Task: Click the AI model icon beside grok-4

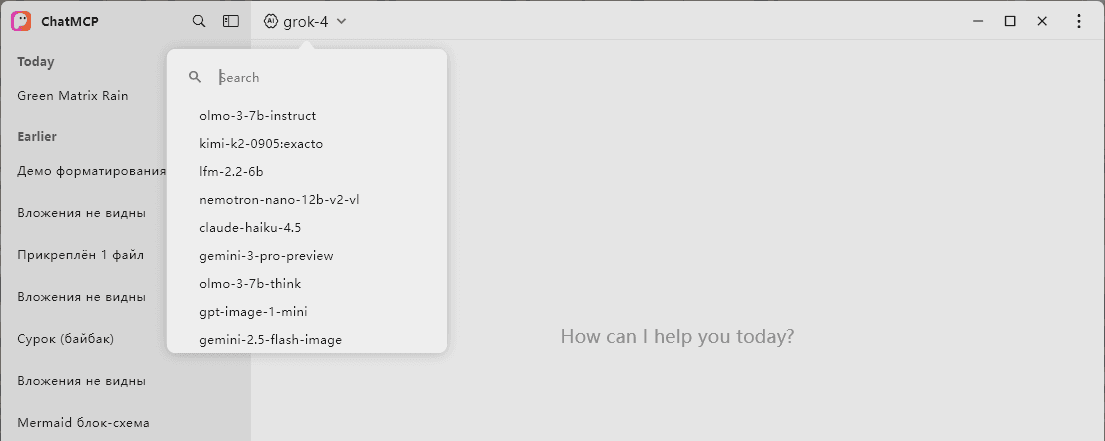Action: [271, 21]
